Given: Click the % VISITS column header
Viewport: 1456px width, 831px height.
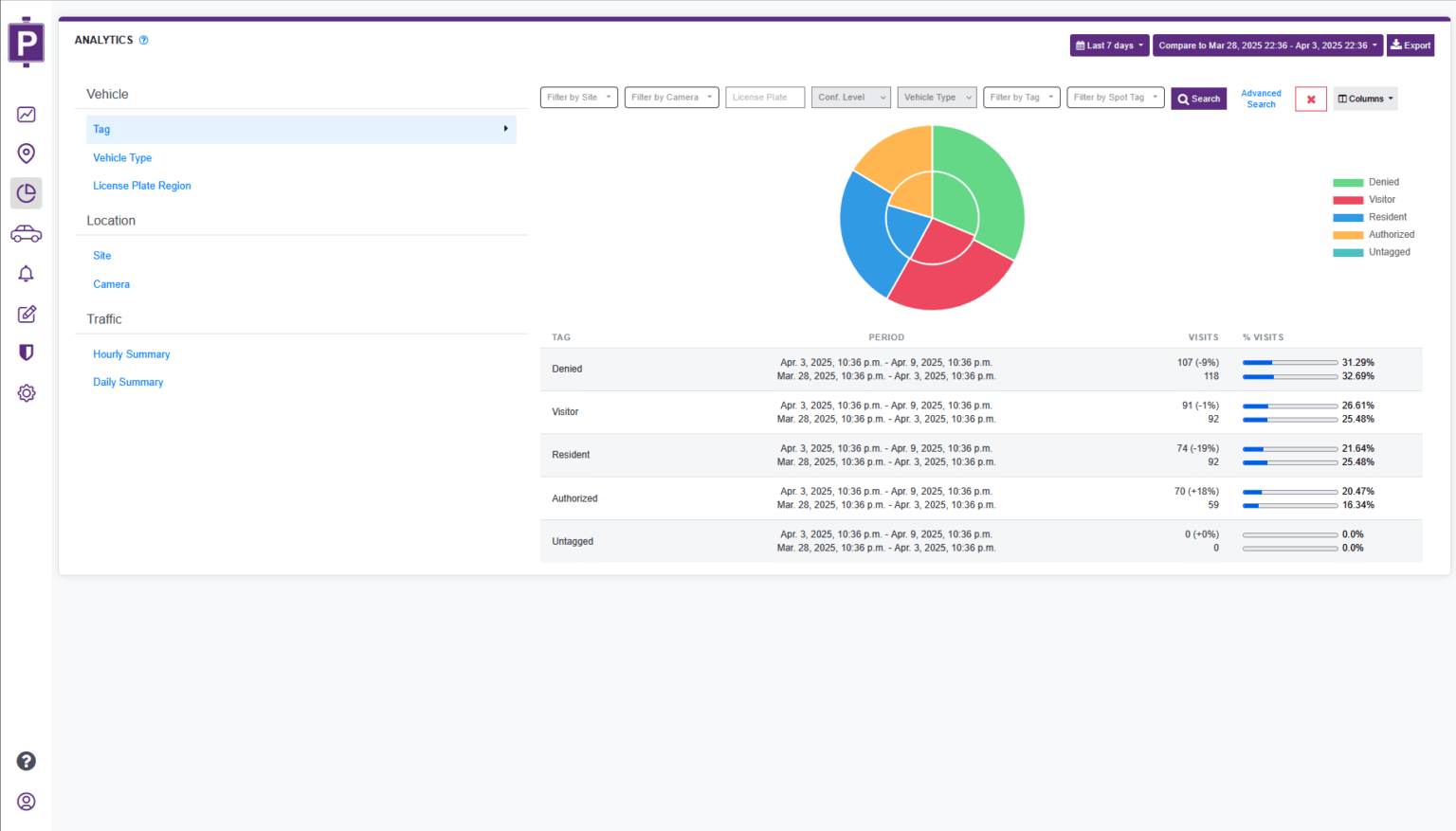Looking at the screenshot, I should click(1263, 337).
